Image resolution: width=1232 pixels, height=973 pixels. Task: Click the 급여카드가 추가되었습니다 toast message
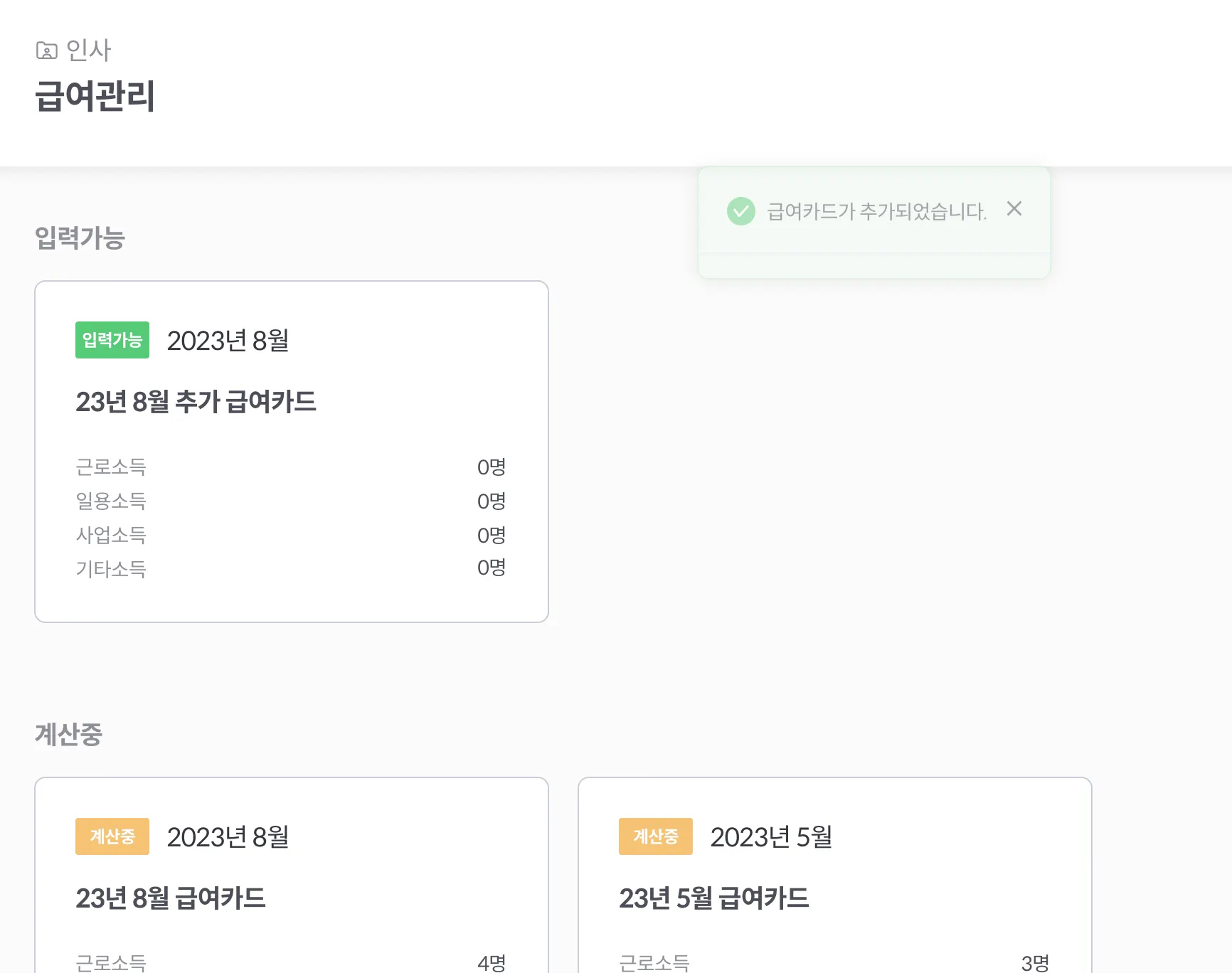(x=876, y=211)
